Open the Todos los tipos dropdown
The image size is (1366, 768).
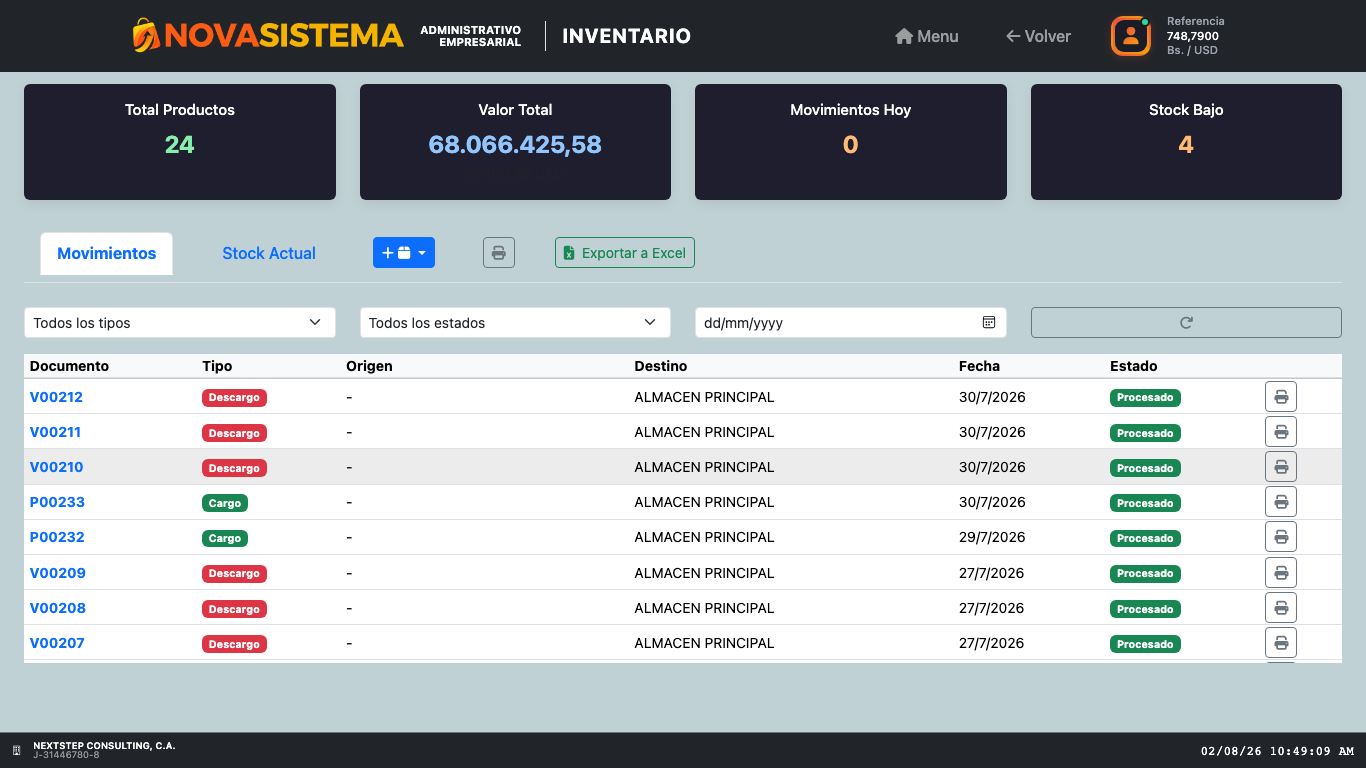click(180, 323)
